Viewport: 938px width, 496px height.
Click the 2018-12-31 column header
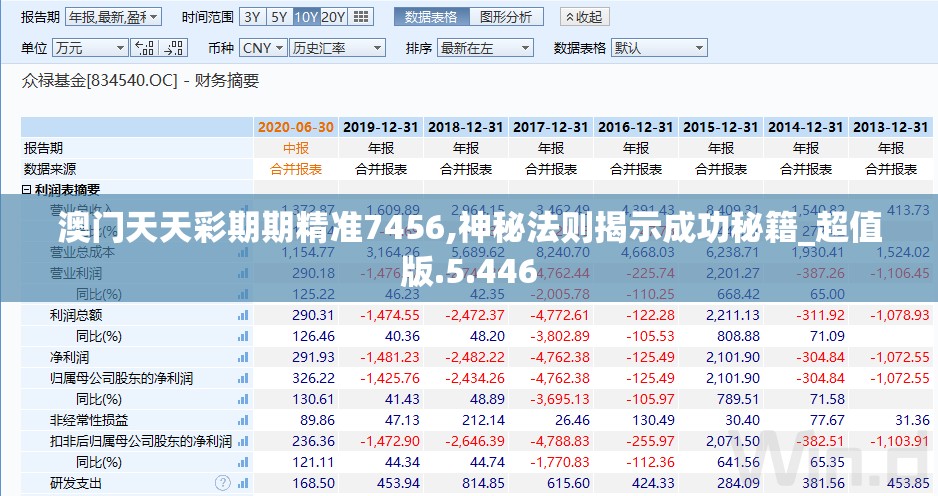click(465, 127)
